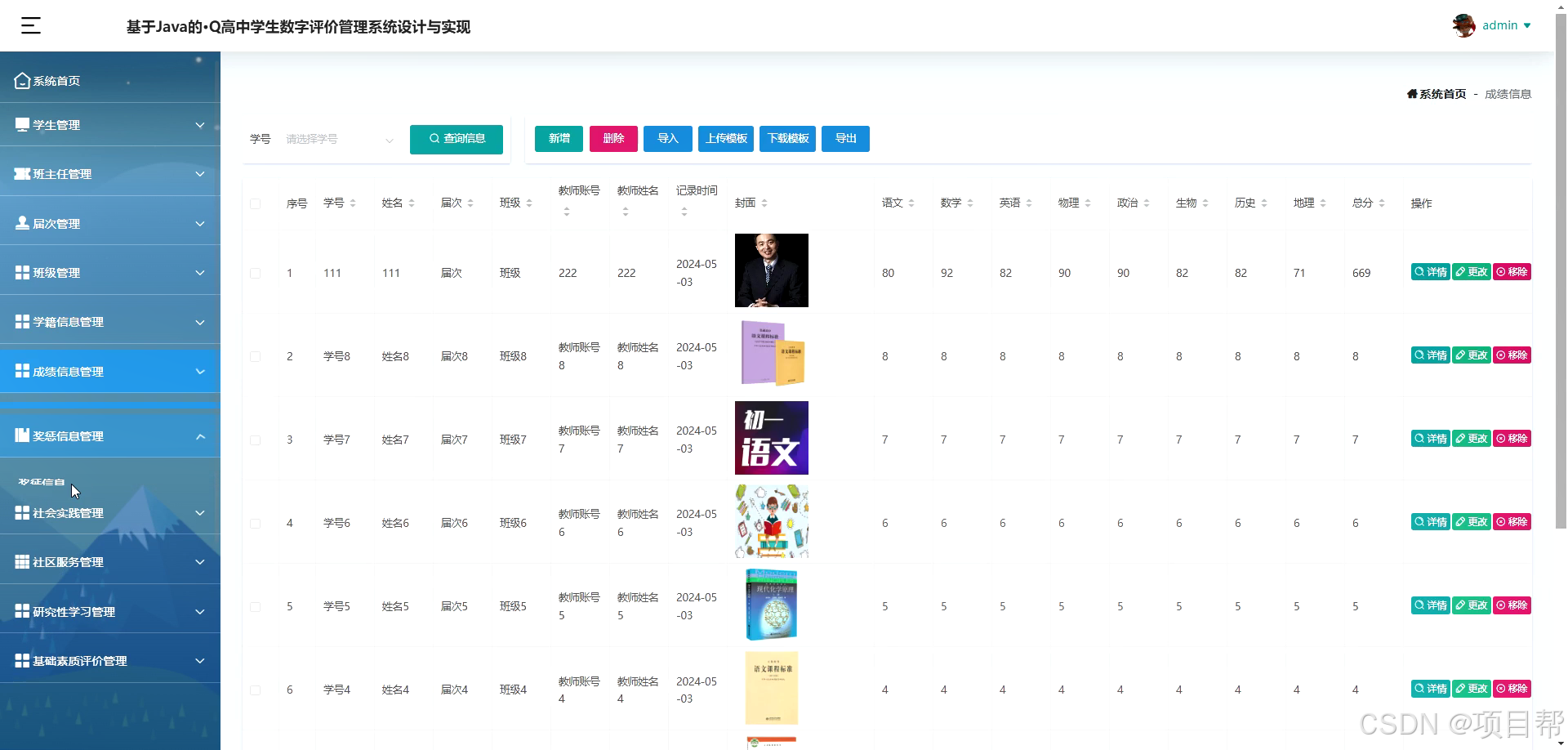
Task: Open the 研究性学习管理 menu item
Action: pos(110,612)
